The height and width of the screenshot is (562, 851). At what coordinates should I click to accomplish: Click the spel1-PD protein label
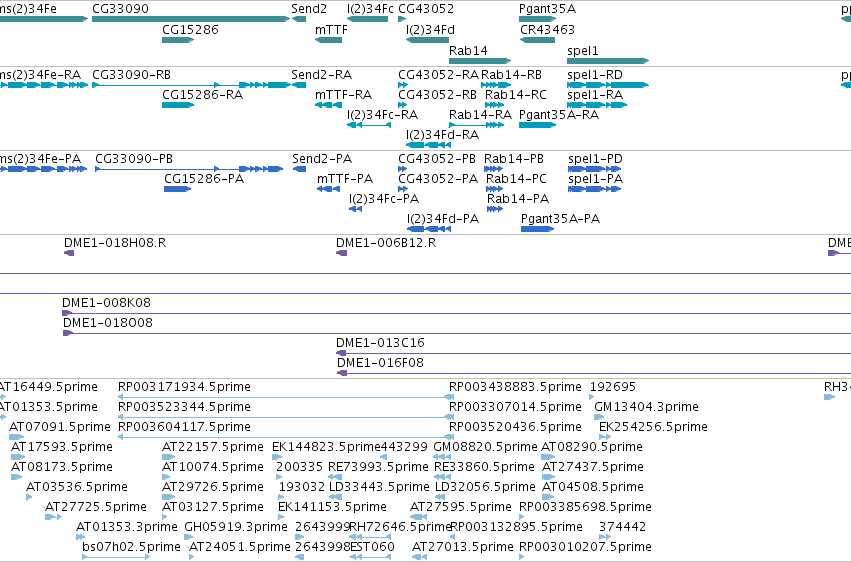tap(595, 158)
